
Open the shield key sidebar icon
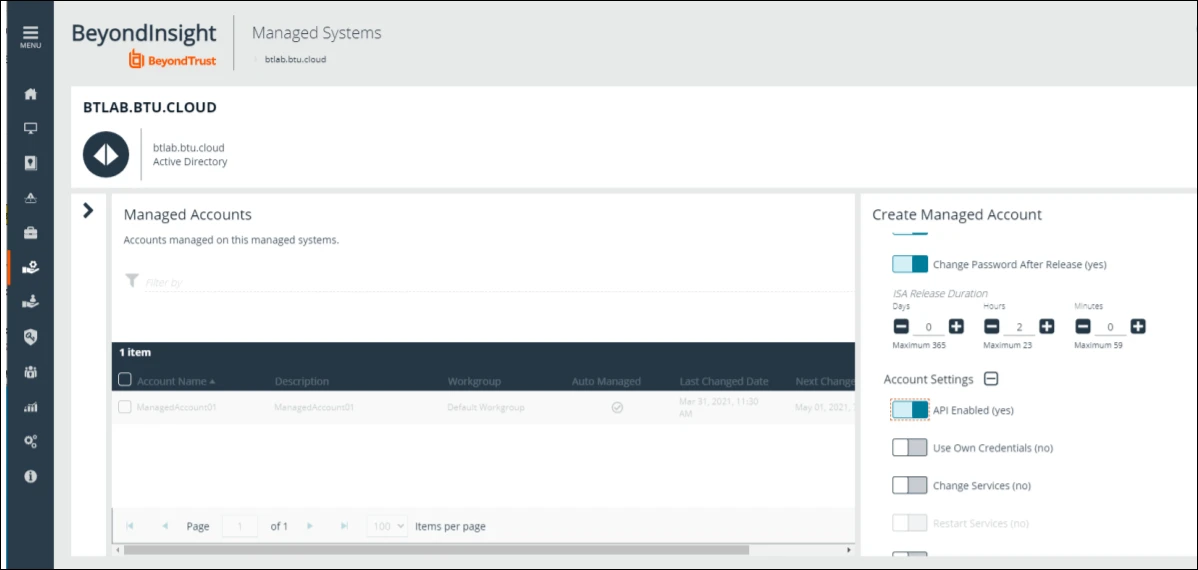31,337
